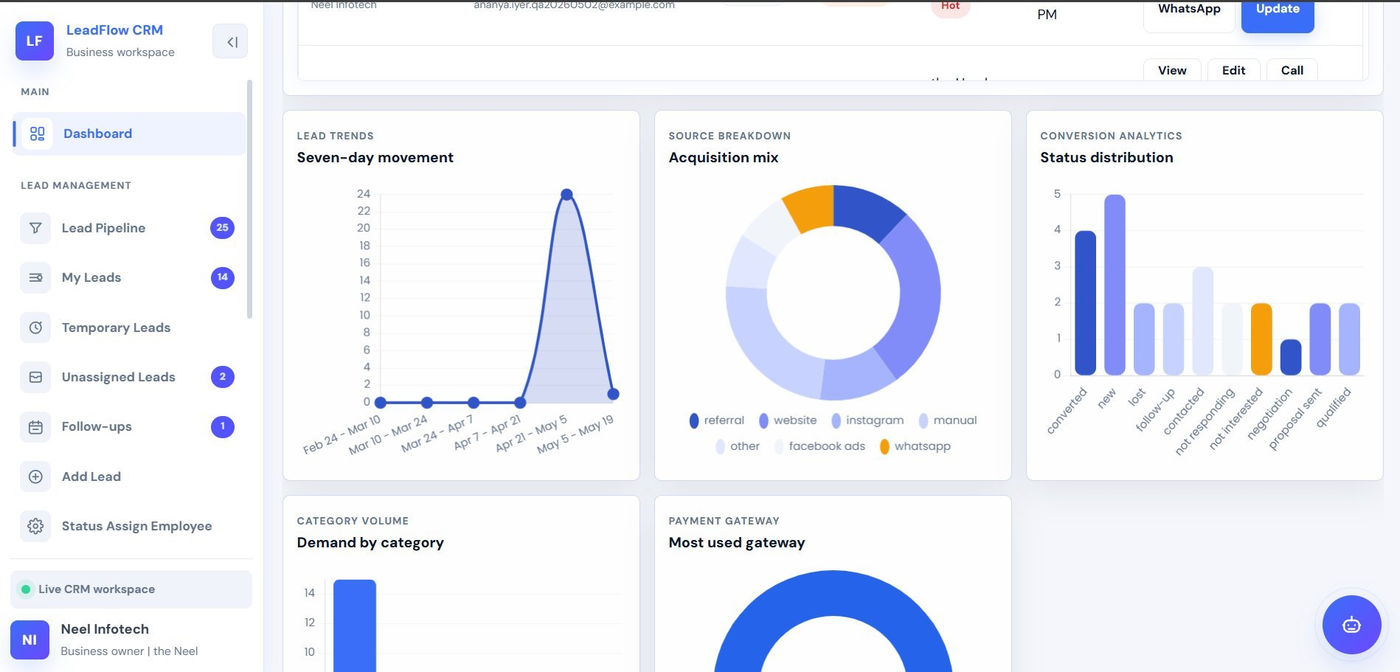This screenshot has height=672, width=1400.
Task: Click the Demand by category heading
Action: click(x=370, y=542)
